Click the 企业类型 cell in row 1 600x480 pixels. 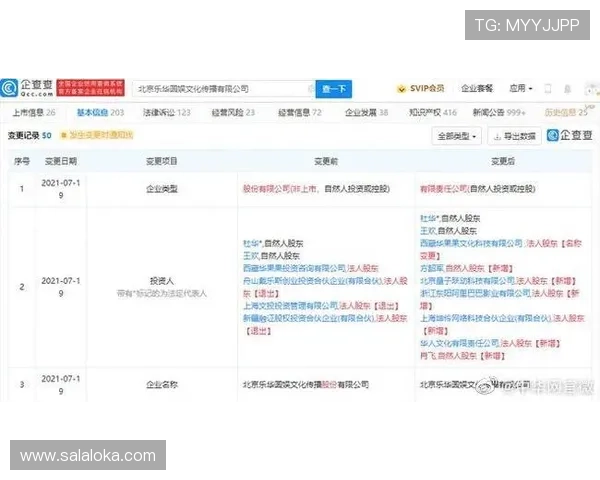162,189
